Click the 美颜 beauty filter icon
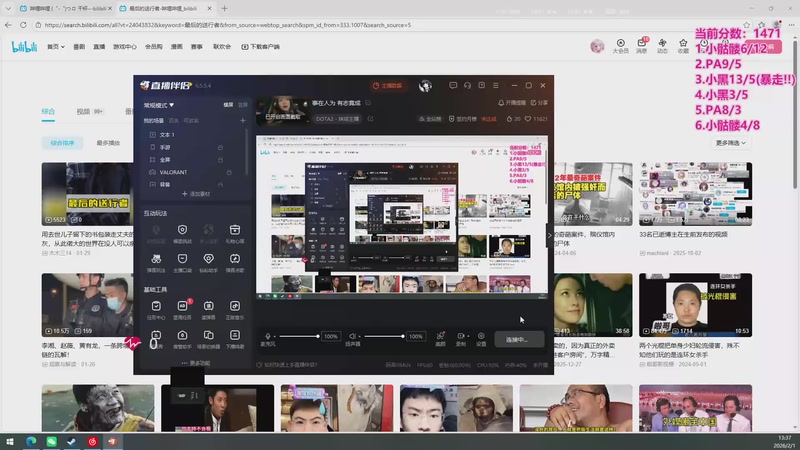Image resolution: width=800 pixels, height=450 pixels. 440,336
